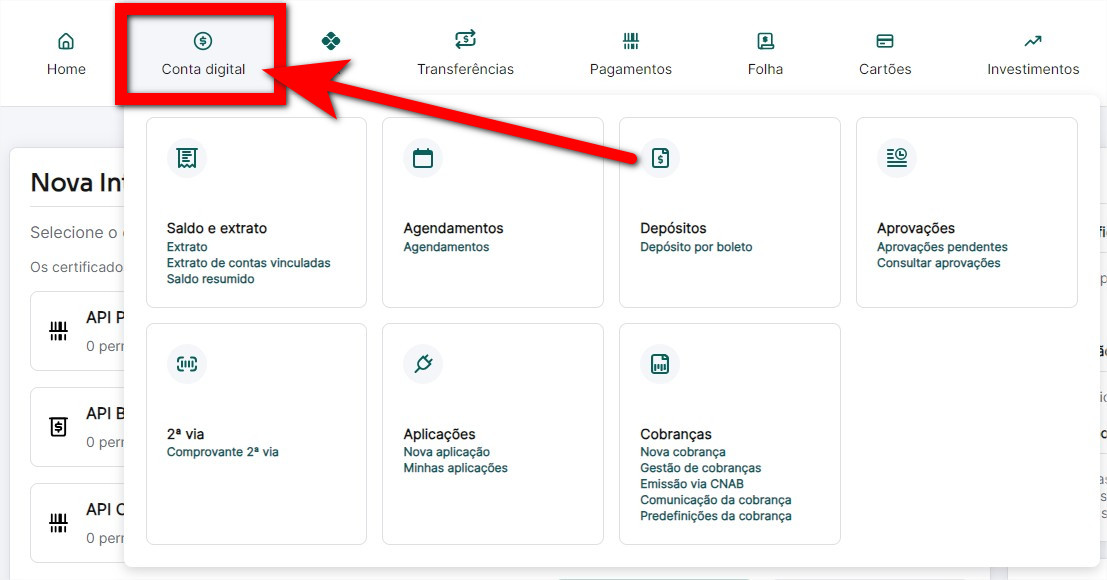Screen dimensions: 1107x580
Task: Select Depósito por boleto link
Action: click(x=696, y=247)
